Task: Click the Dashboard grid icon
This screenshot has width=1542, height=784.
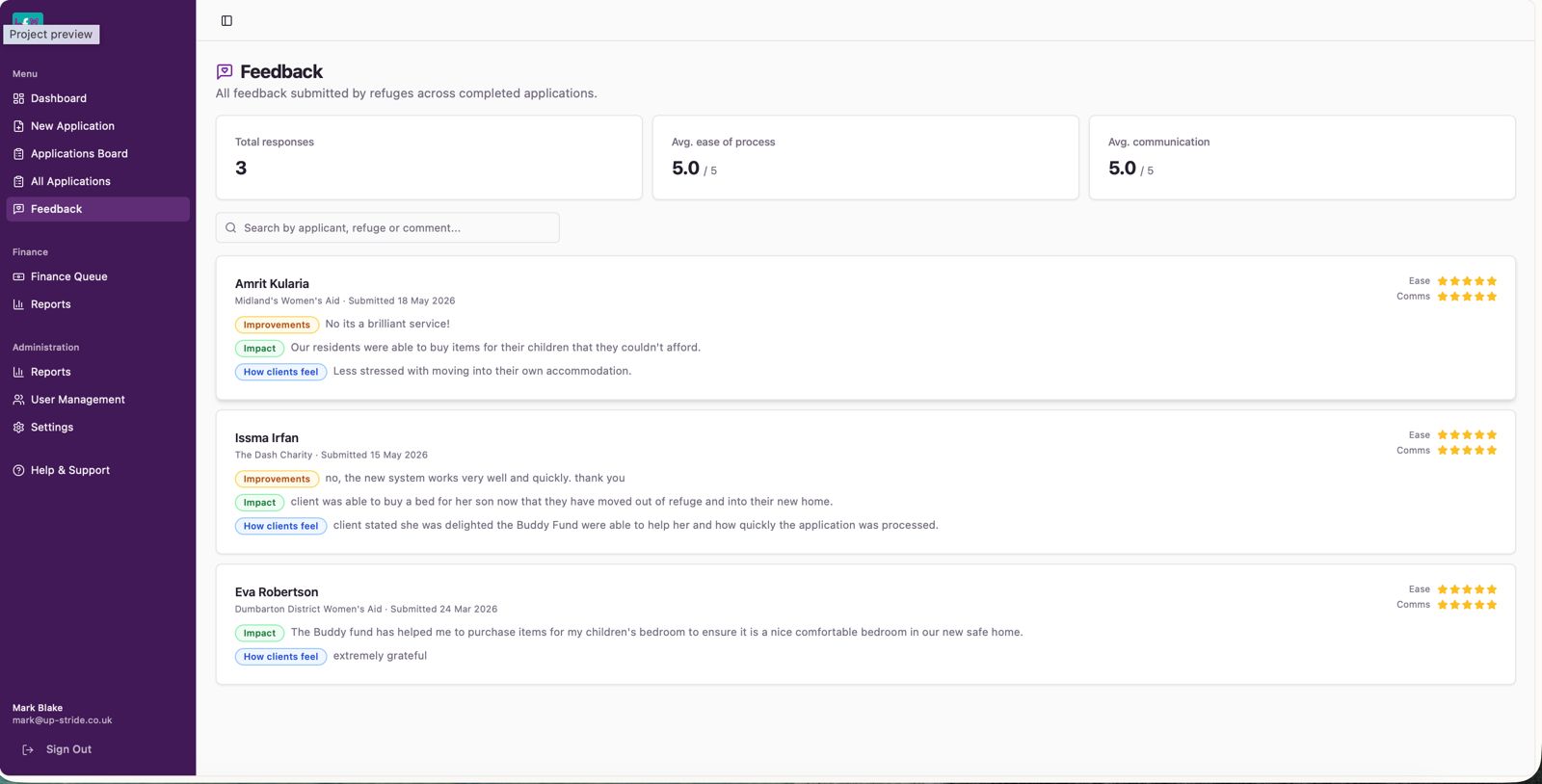Action: (x=18, y=98)
